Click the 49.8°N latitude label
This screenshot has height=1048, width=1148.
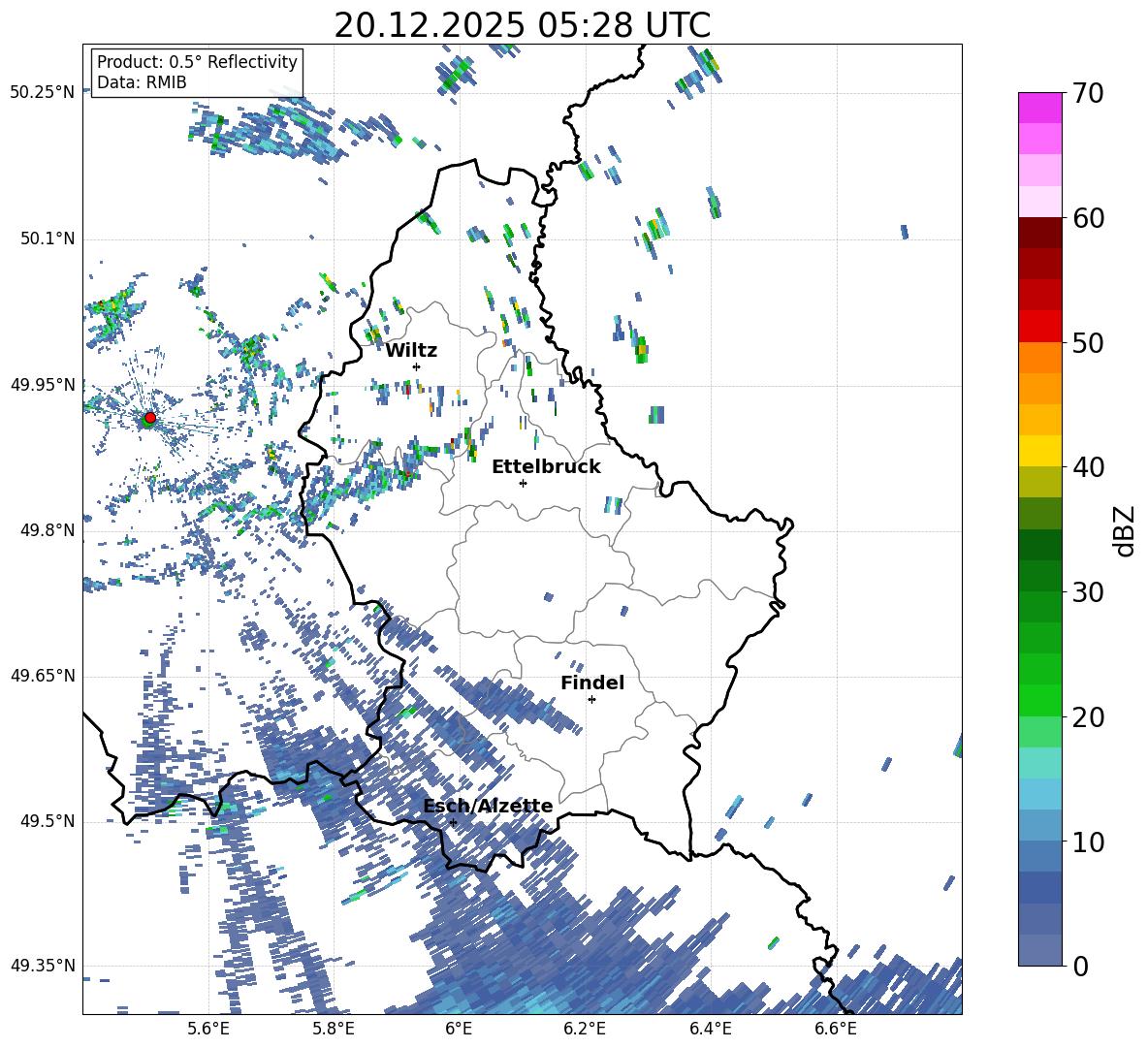click(48, 530)
